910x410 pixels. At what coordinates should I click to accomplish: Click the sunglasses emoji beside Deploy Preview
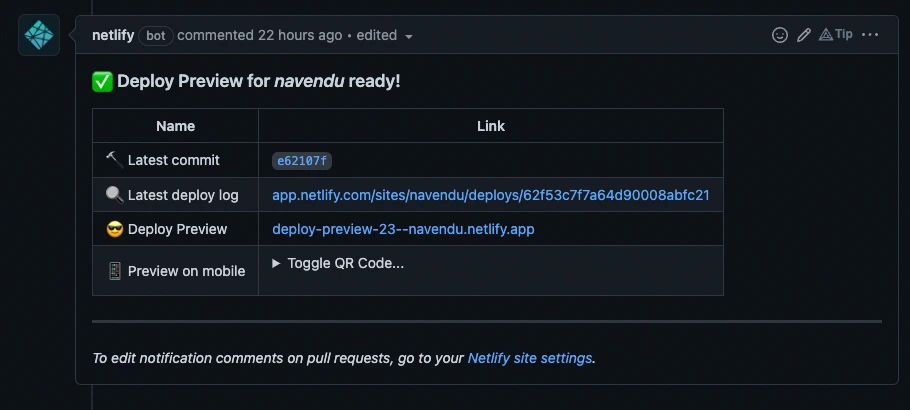(x=115, y=229)
